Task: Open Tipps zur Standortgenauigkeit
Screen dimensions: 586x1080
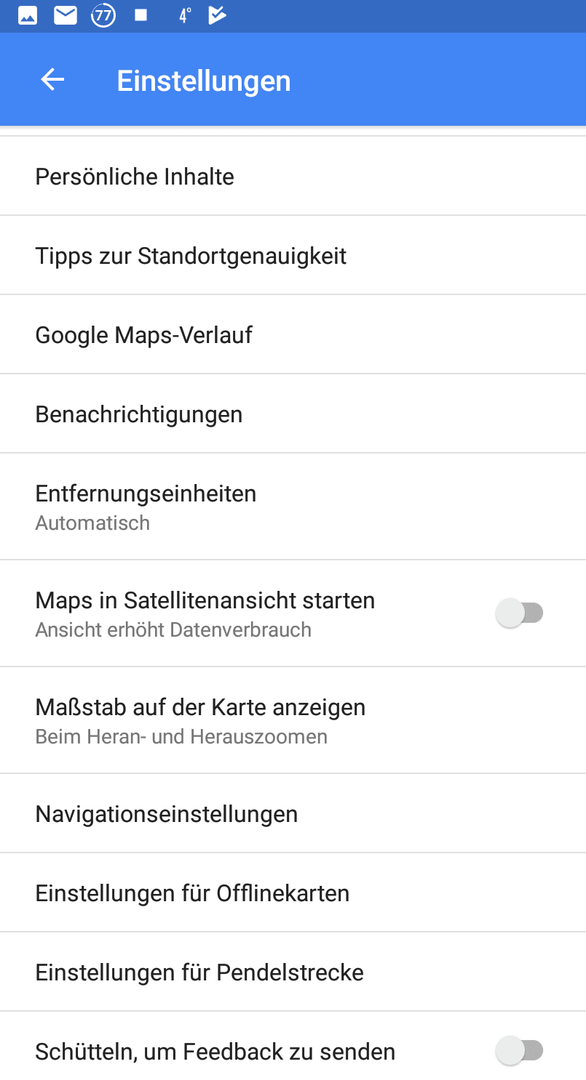Action: (293, 256)
